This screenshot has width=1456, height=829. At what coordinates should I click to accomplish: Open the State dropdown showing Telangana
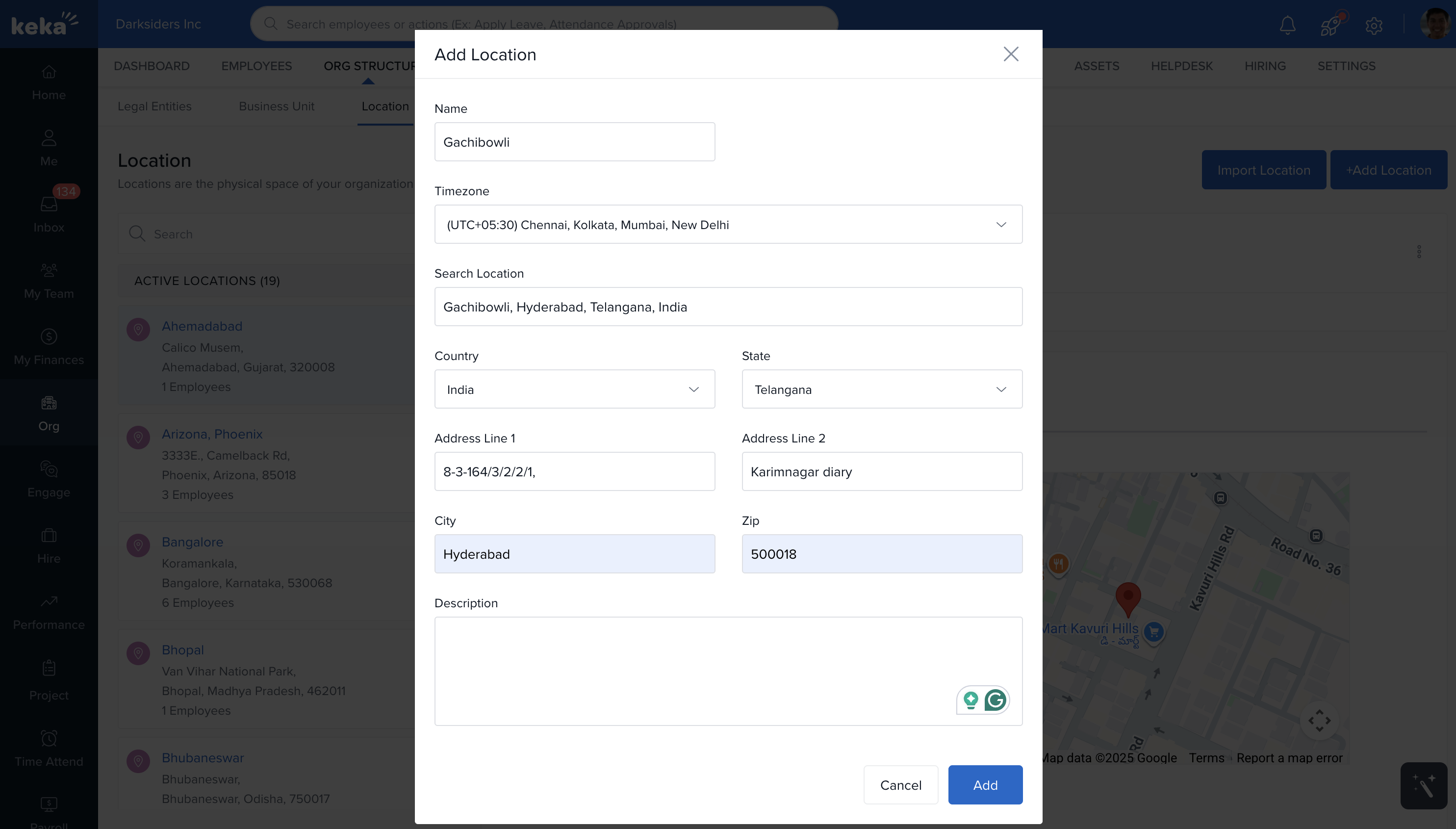click(882, 389)
